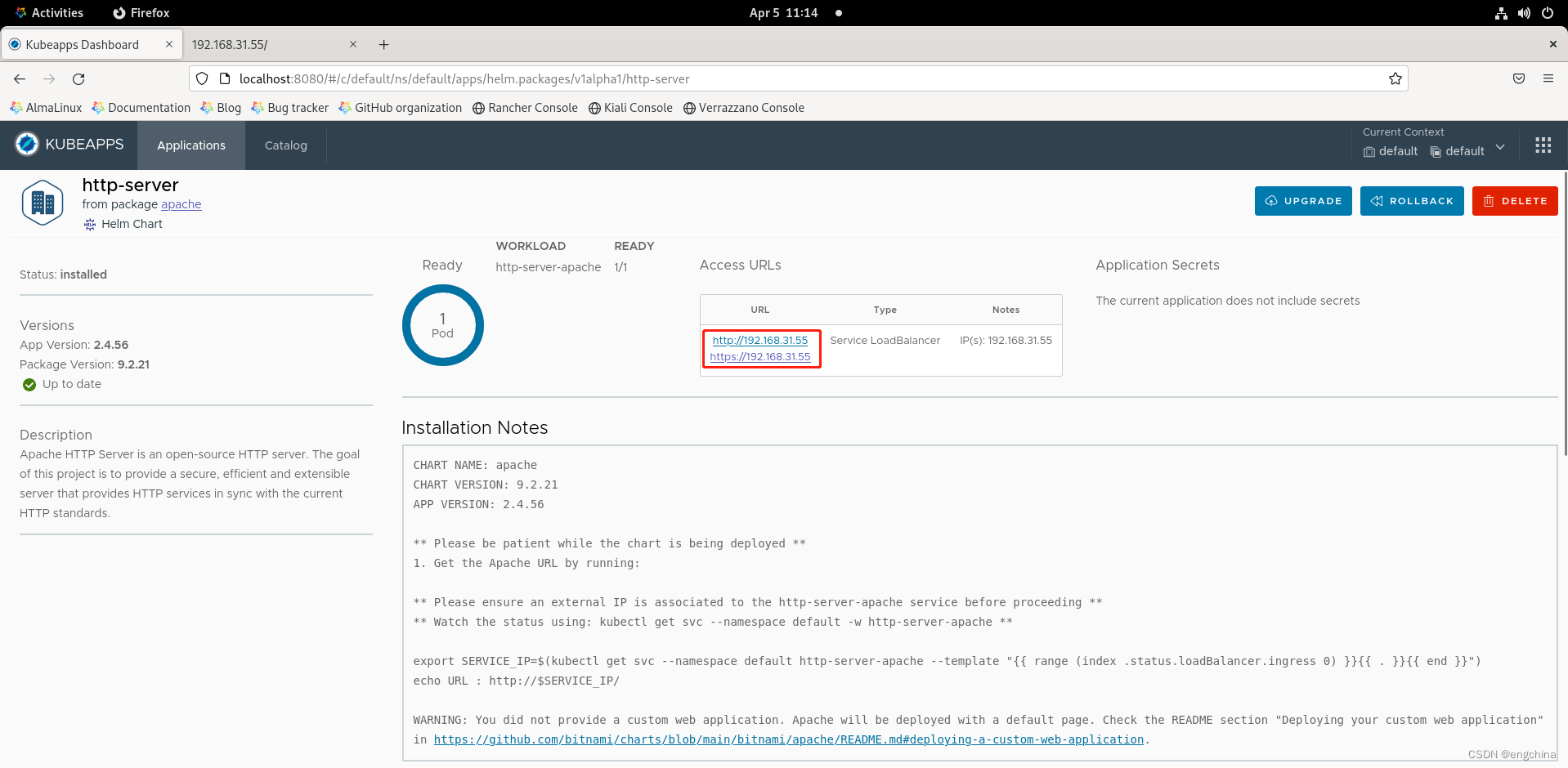Click the Helm Chart icon
Viewport: 1568px width, 768px height.
(90, 225)
